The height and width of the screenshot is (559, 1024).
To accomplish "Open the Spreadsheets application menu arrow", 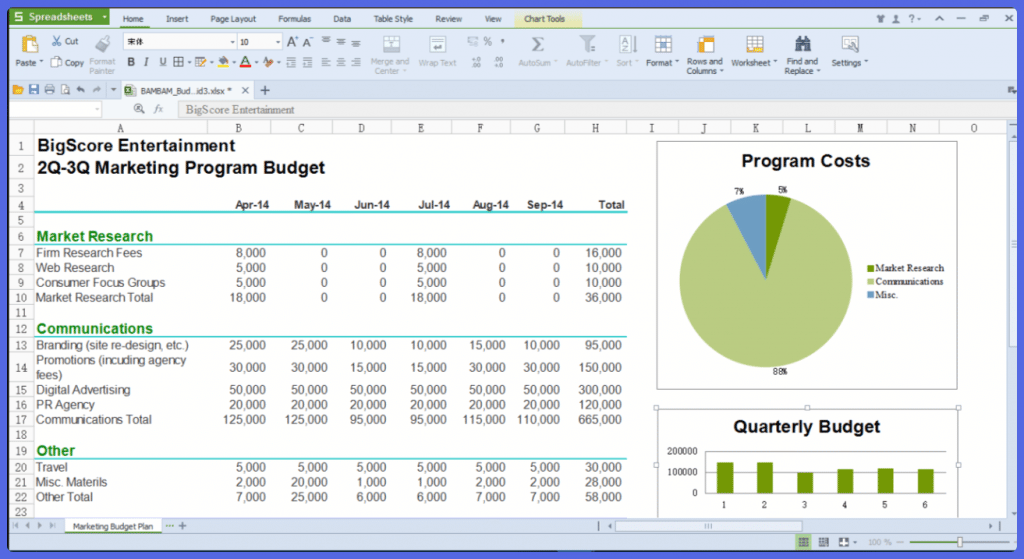I will pyautogui.click(x=104, y=17).
